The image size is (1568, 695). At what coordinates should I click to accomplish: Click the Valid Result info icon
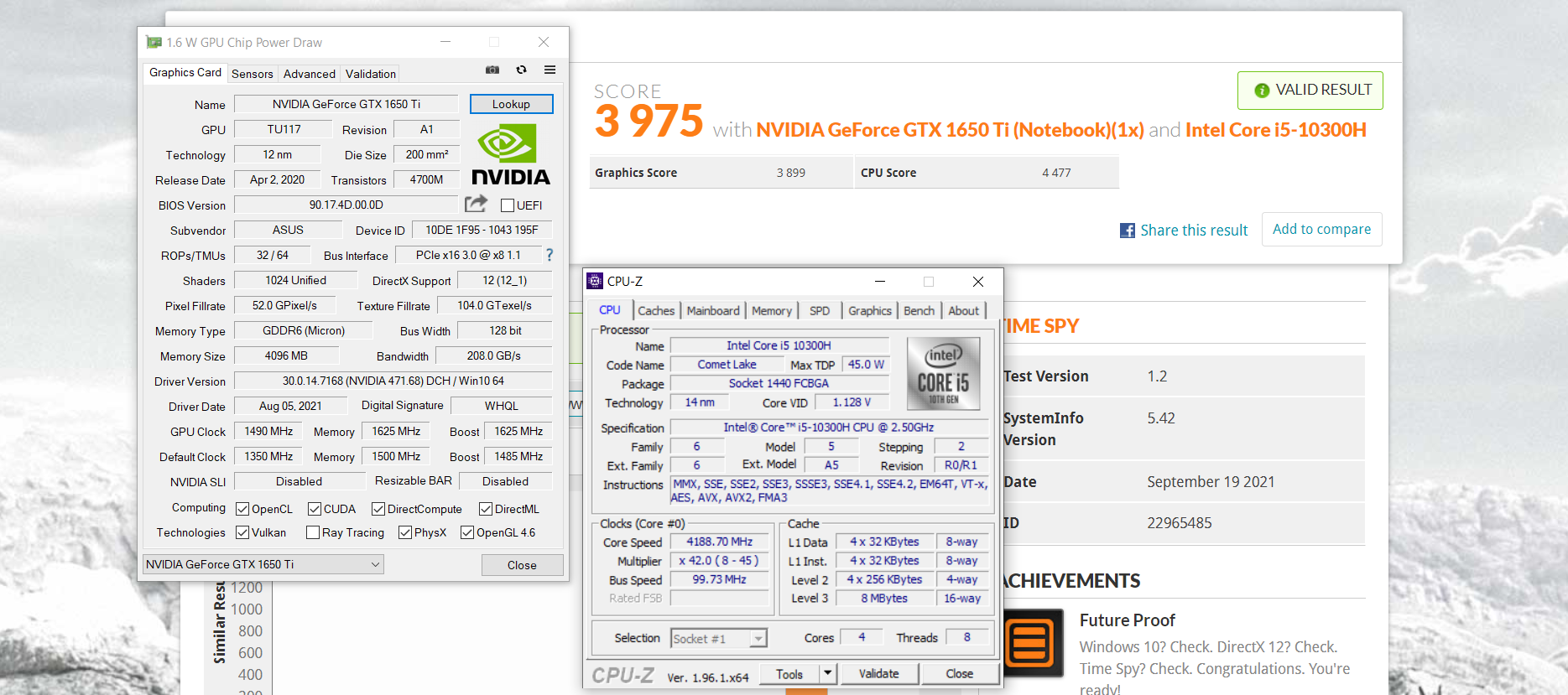click(x=1261, y=91)
